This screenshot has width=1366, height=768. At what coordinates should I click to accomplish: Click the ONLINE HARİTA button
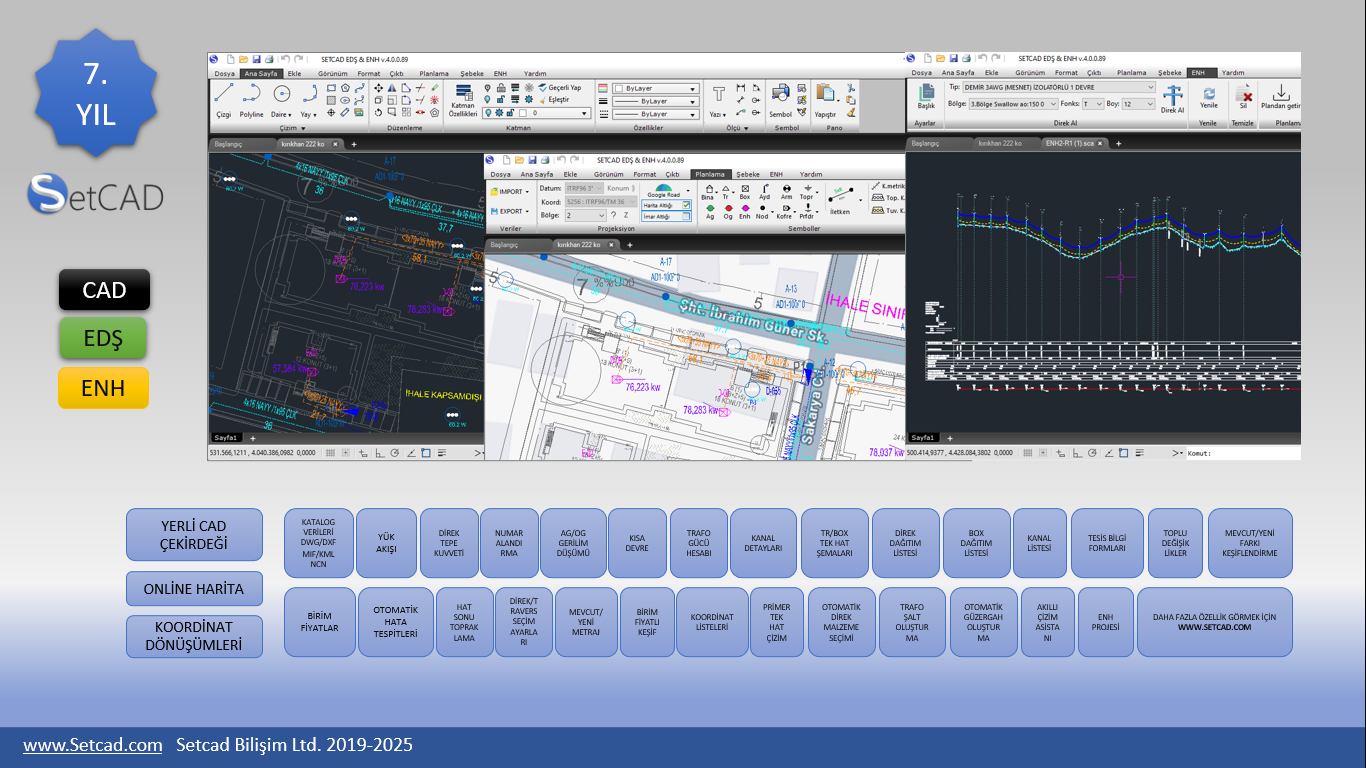(194, 589)
